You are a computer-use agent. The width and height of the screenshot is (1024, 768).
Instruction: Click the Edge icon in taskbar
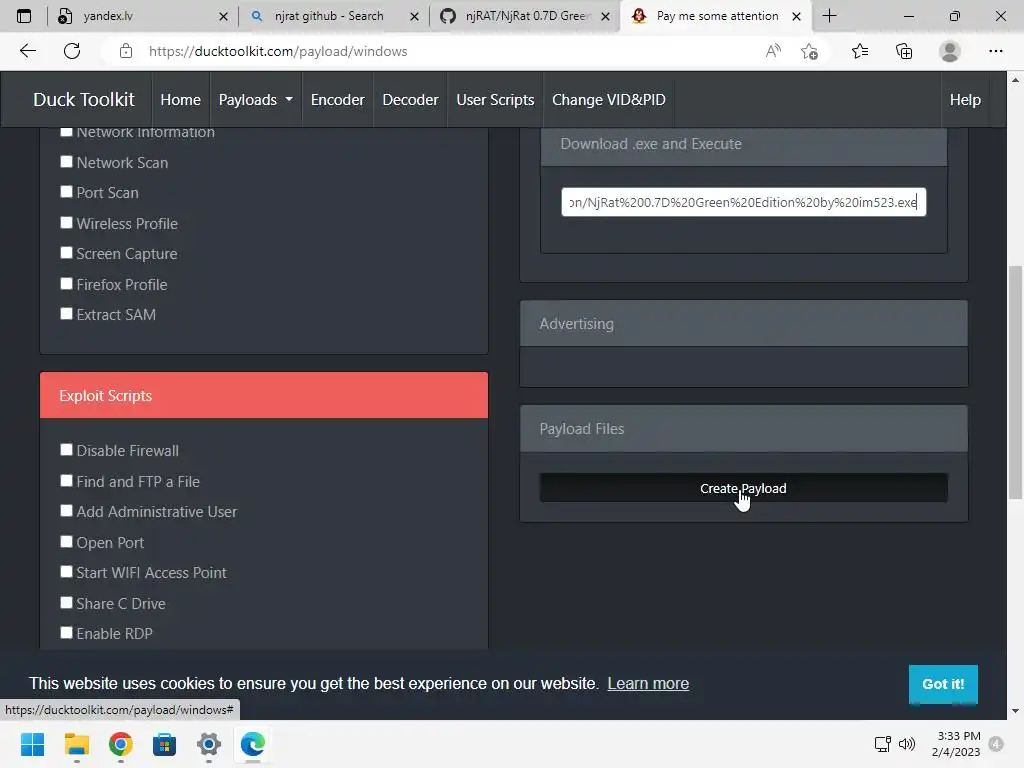coord(253,744)
